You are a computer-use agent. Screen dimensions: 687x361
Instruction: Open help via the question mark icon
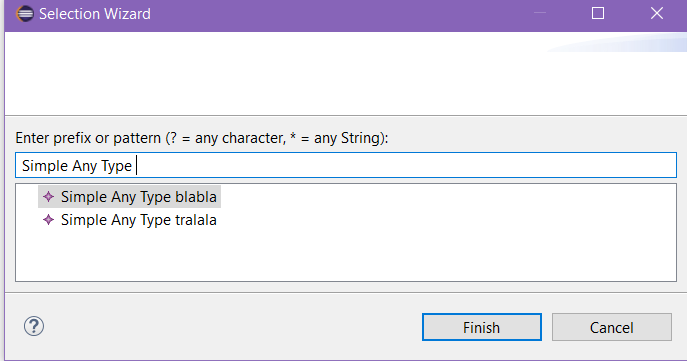coord(34,326)
